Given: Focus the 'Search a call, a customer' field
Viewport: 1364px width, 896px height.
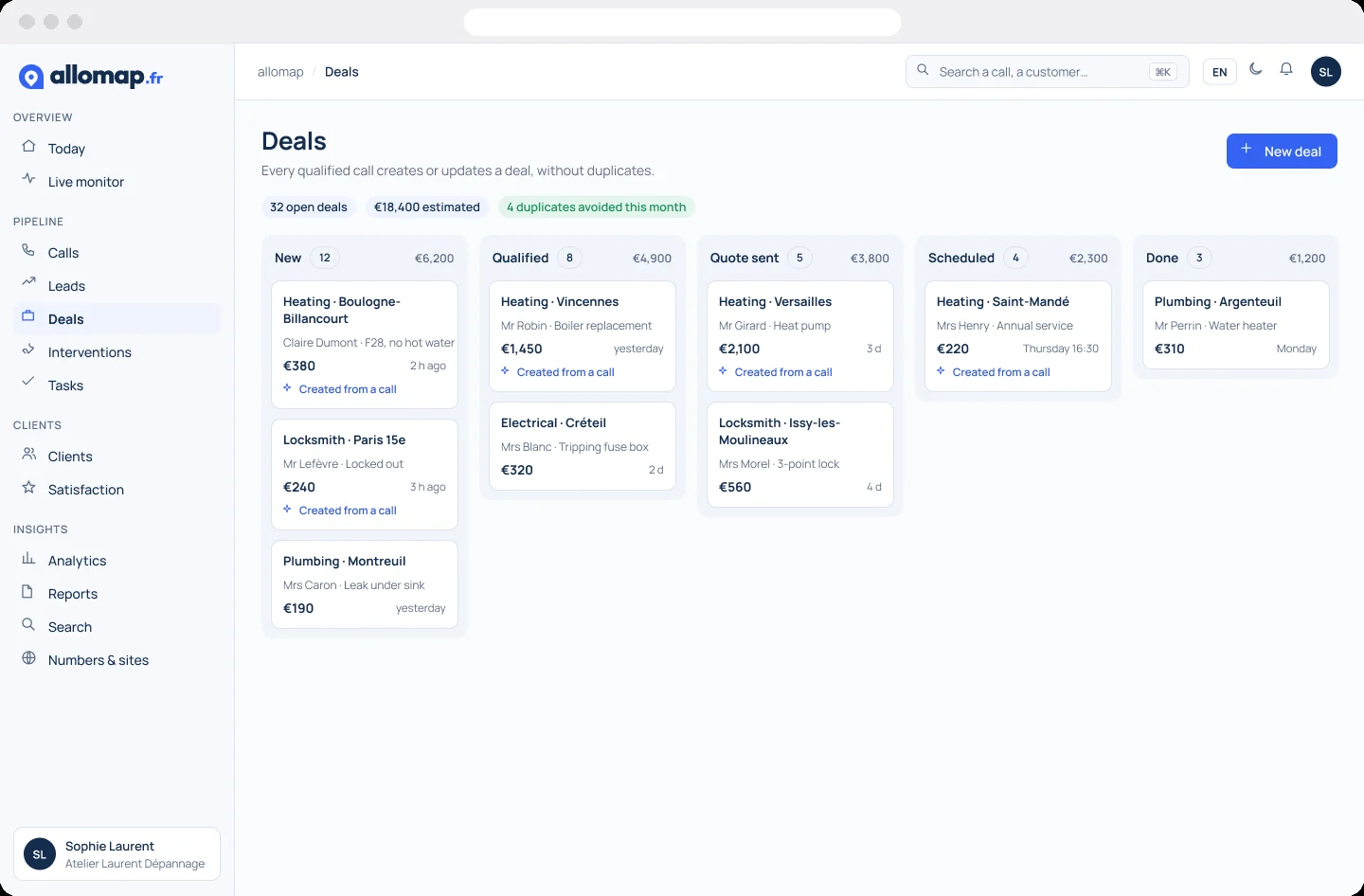Looking at the screenshot, I should click(x=1047, y=72).
